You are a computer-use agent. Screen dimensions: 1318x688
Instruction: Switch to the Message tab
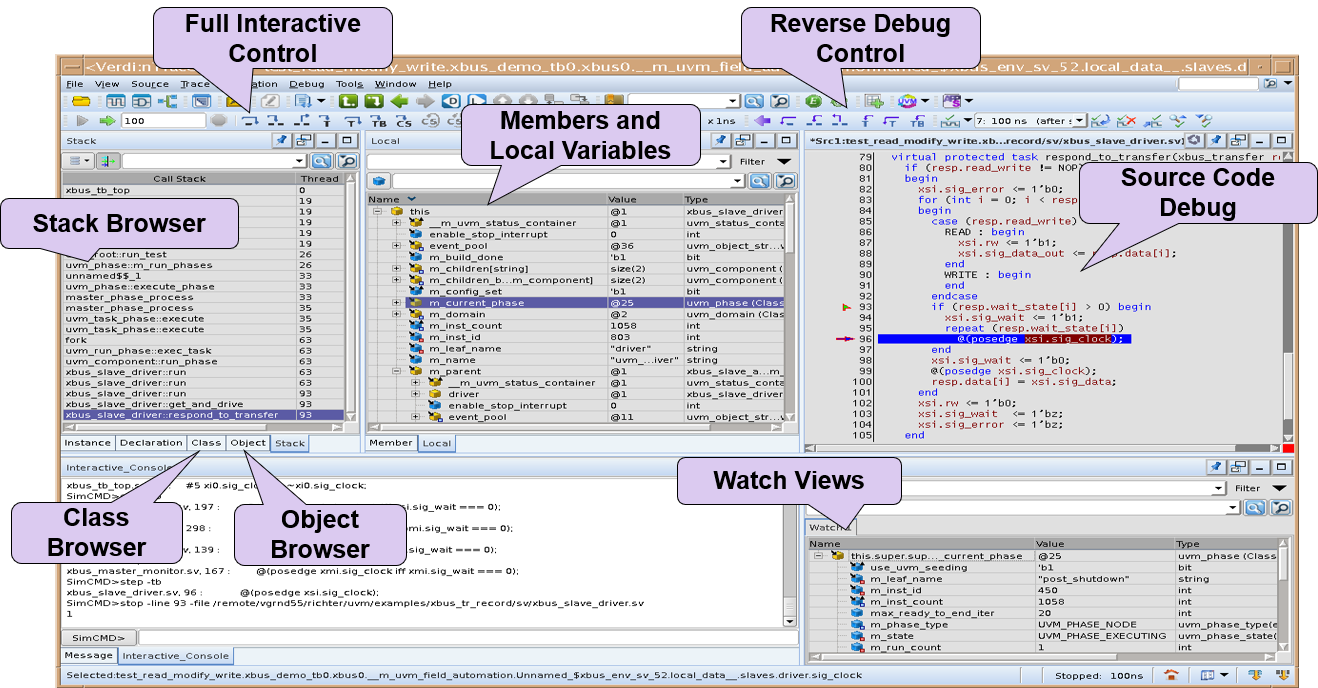(89, 656)
